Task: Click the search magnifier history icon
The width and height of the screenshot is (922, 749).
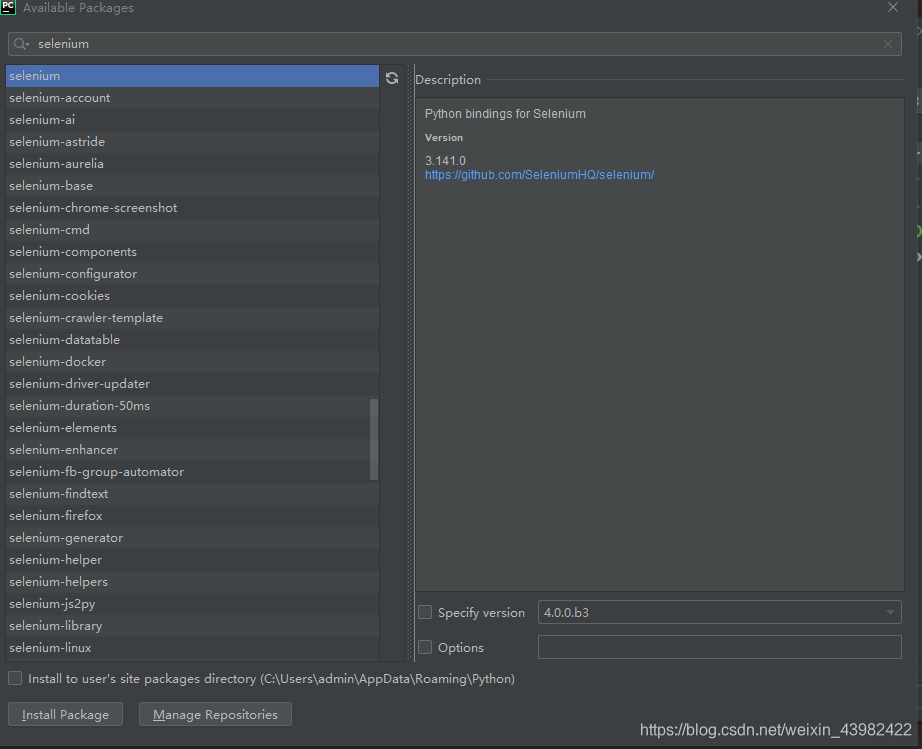Action: [22, 44]
